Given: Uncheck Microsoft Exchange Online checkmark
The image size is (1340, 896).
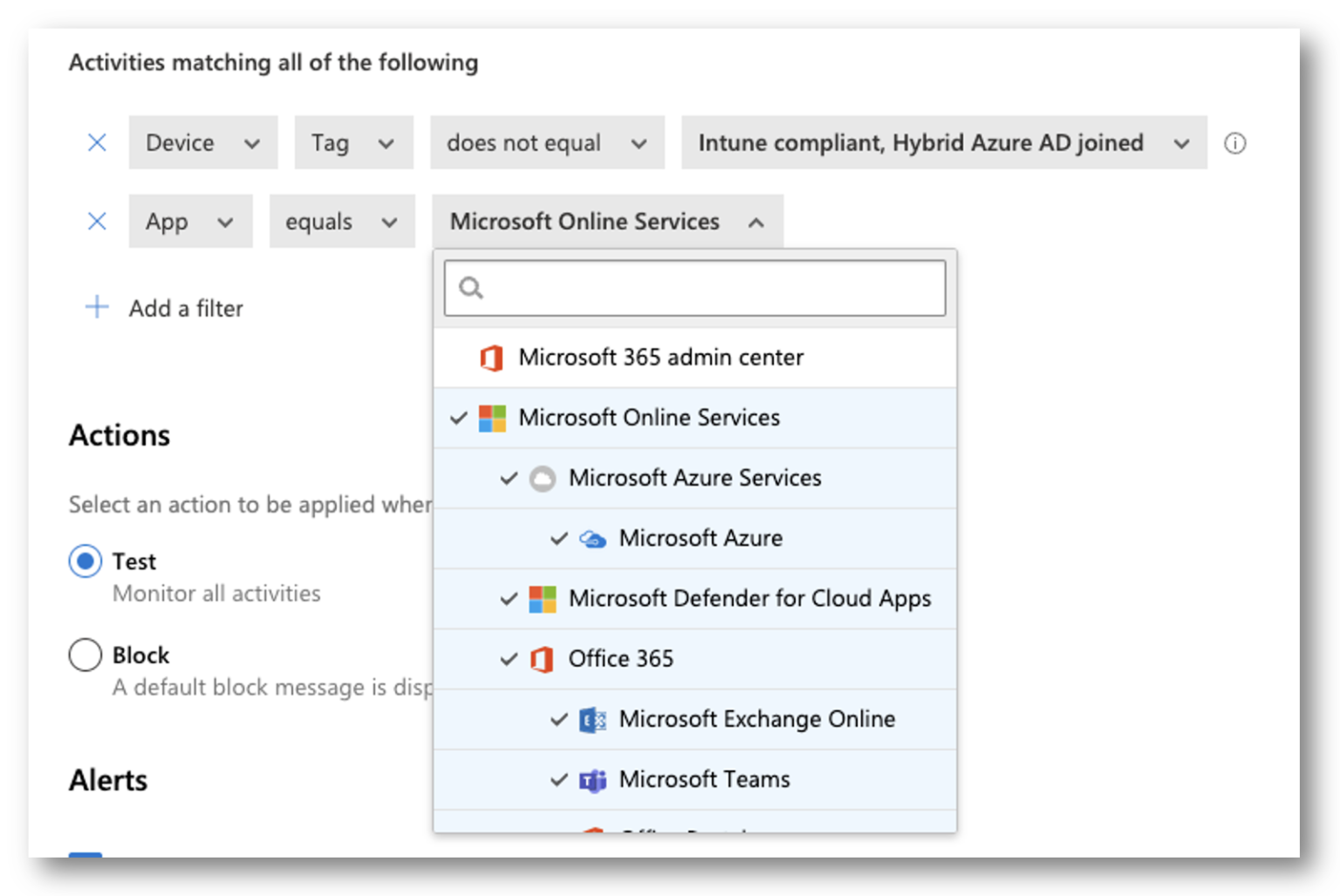Looking at the screenshot, I should click(559, 719).
